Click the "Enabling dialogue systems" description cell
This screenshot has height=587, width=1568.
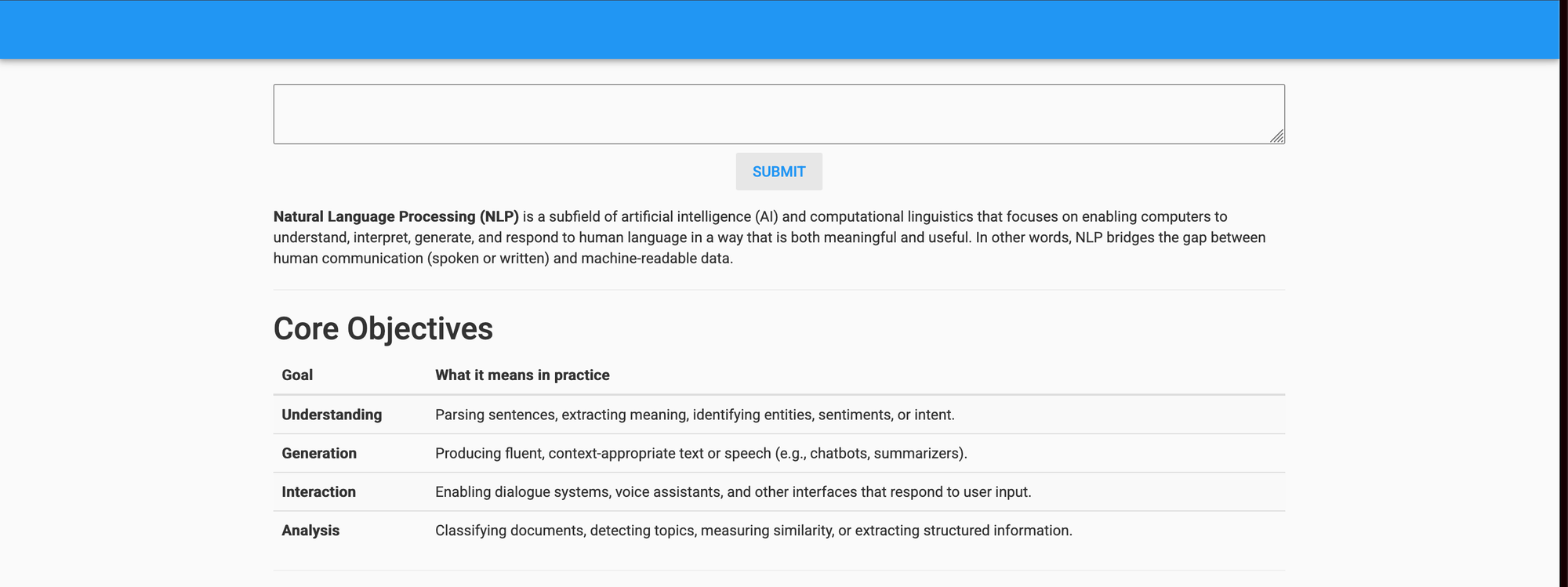(733, 492)
